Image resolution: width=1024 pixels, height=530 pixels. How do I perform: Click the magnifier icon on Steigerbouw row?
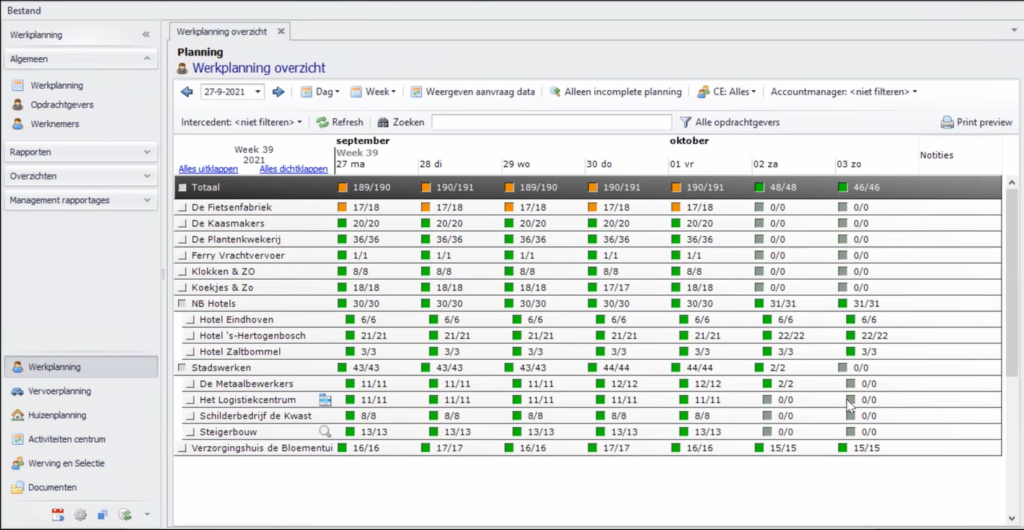(325, 432)
